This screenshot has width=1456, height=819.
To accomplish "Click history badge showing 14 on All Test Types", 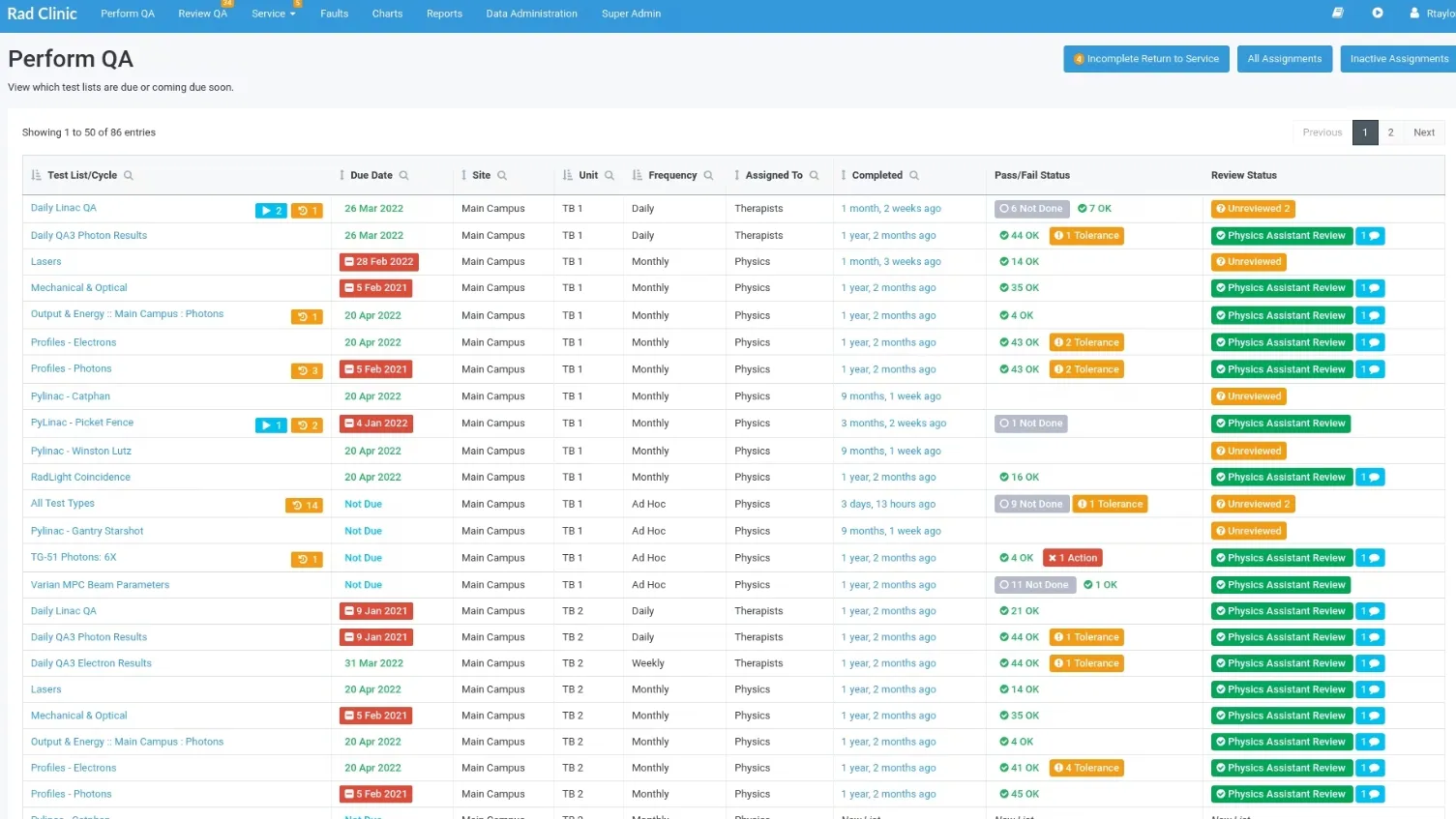I will pos(305,506).
